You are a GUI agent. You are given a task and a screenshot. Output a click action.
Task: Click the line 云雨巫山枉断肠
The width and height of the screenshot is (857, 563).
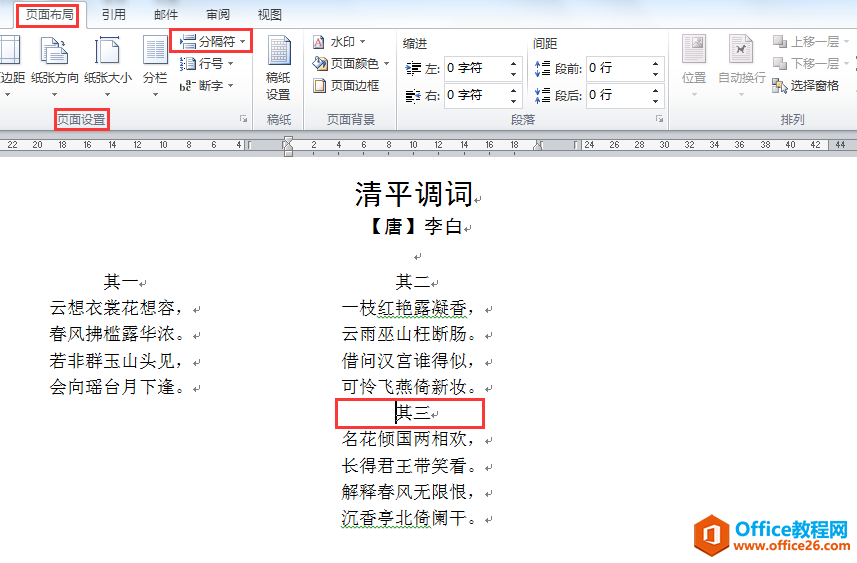(x=408, y=334)
